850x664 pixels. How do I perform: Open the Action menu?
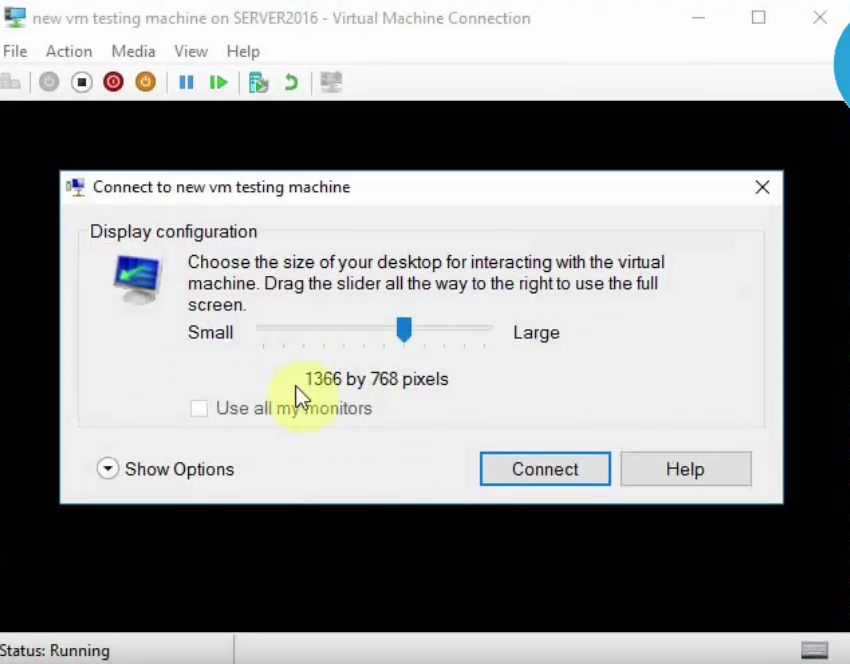coord(69,51)
